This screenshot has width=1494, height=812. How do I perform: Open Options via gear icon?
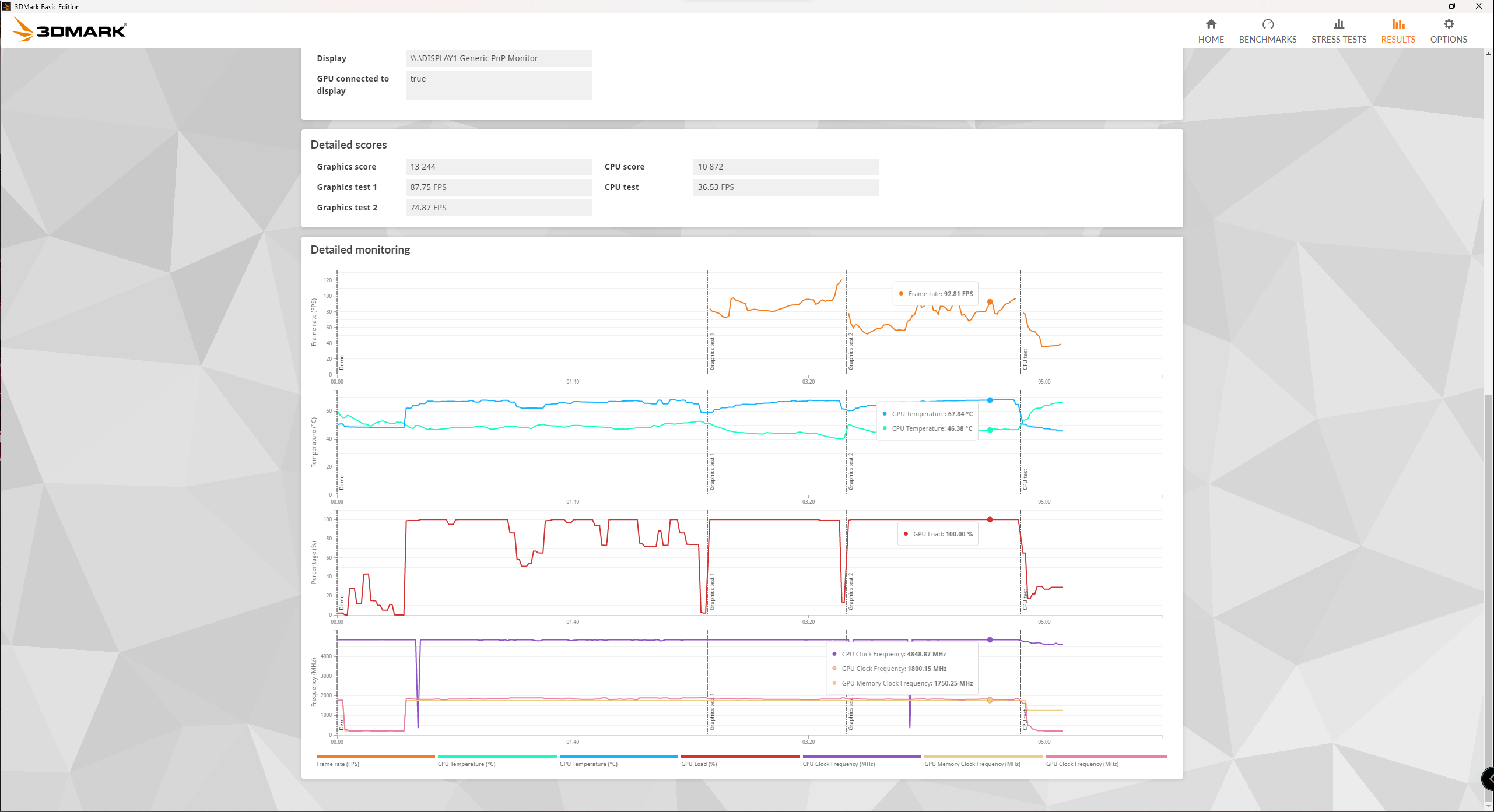point(1448,24)
